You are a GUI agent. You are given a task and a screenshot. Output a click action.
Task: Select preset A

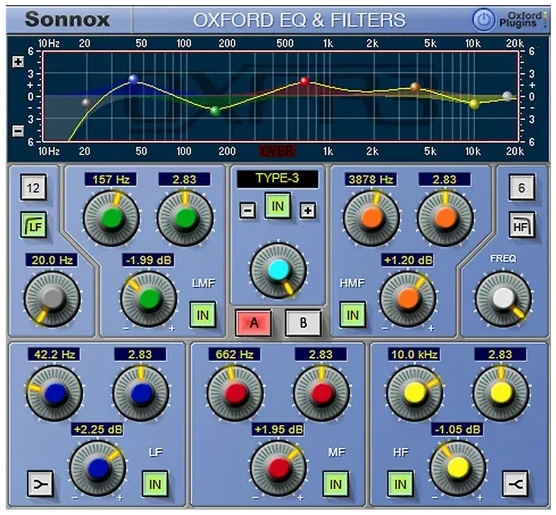pyautogui.click(x=254, y=323)
